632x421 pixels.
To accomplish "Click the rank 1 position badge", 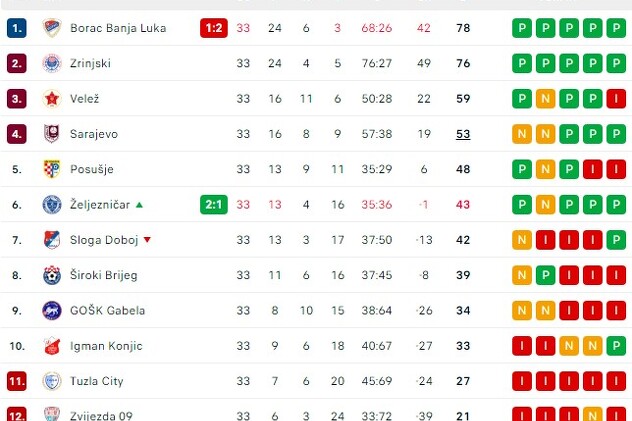I will (x=16, y=28).
